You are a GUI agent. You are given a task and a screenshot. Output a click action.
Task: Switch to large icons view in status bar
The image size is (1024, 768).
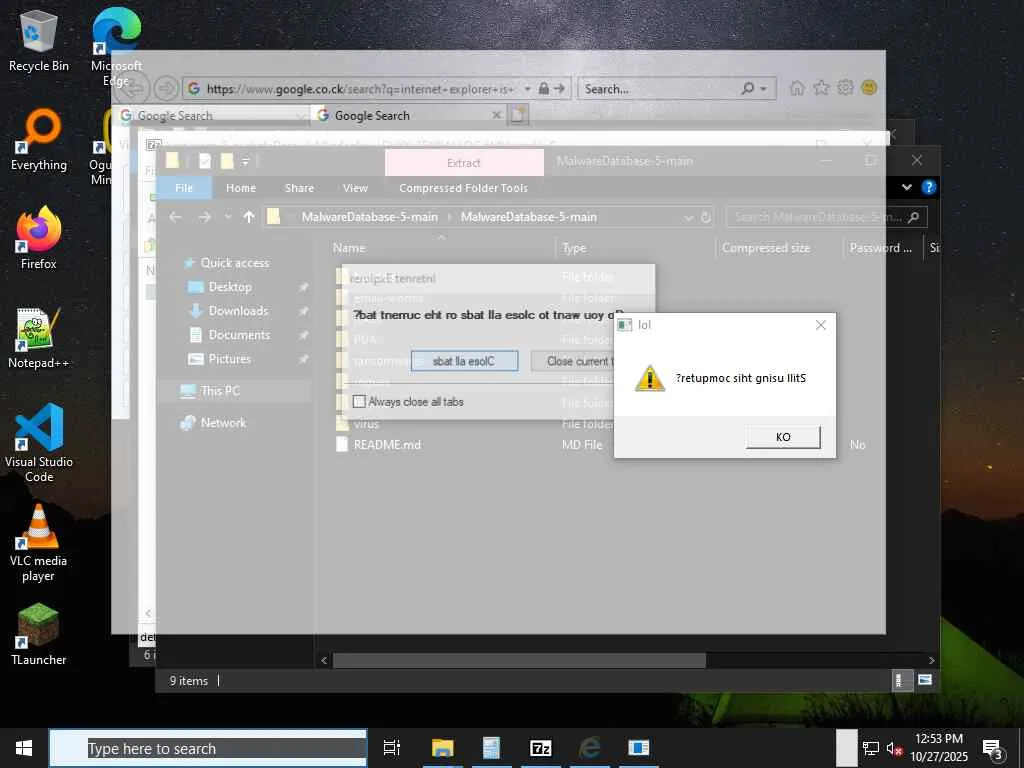pyautogui.click(x=925, y=680)
